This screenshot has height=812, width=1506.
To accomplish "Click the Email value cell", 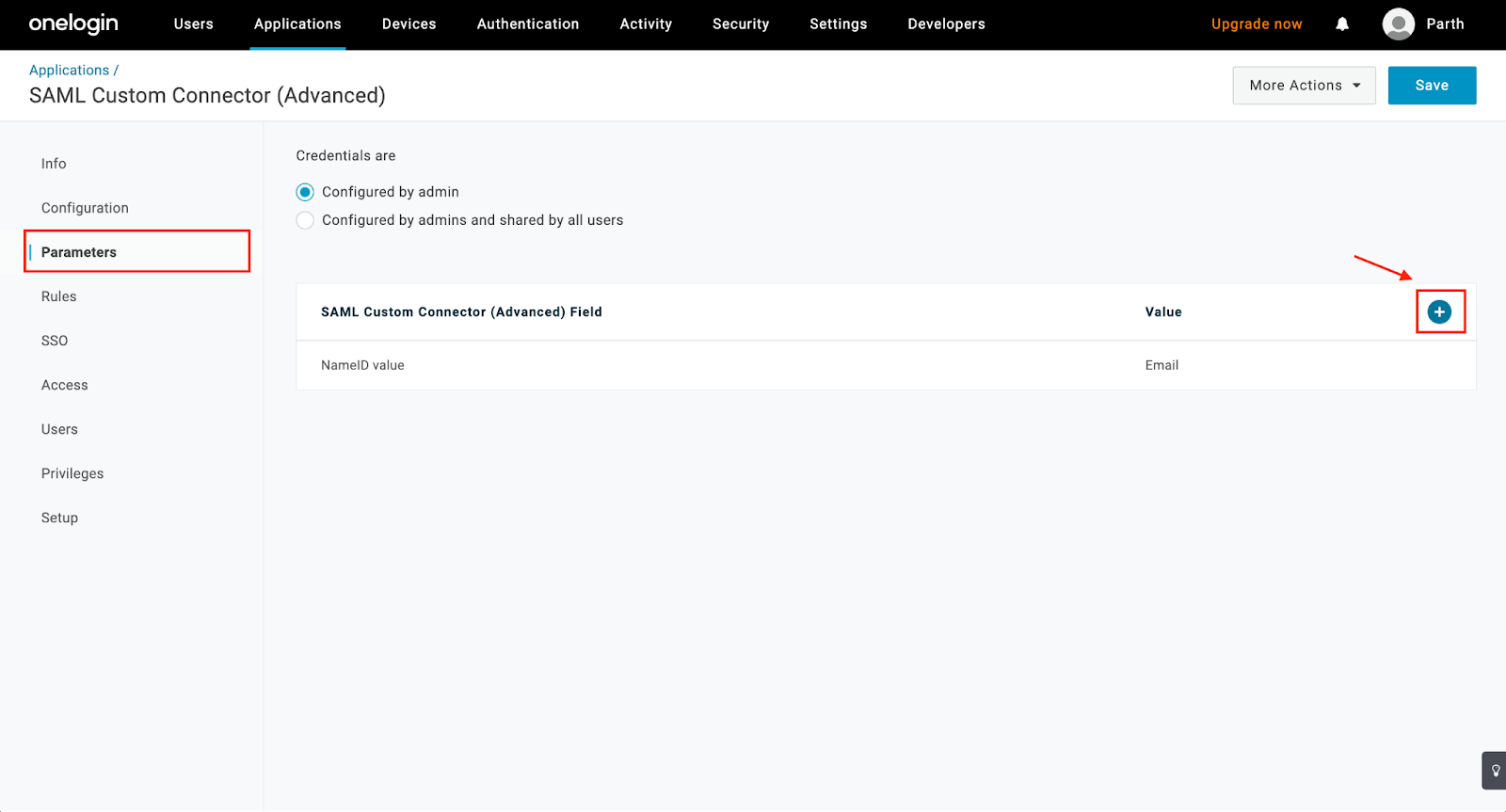I will click(x=1162, y=365).
